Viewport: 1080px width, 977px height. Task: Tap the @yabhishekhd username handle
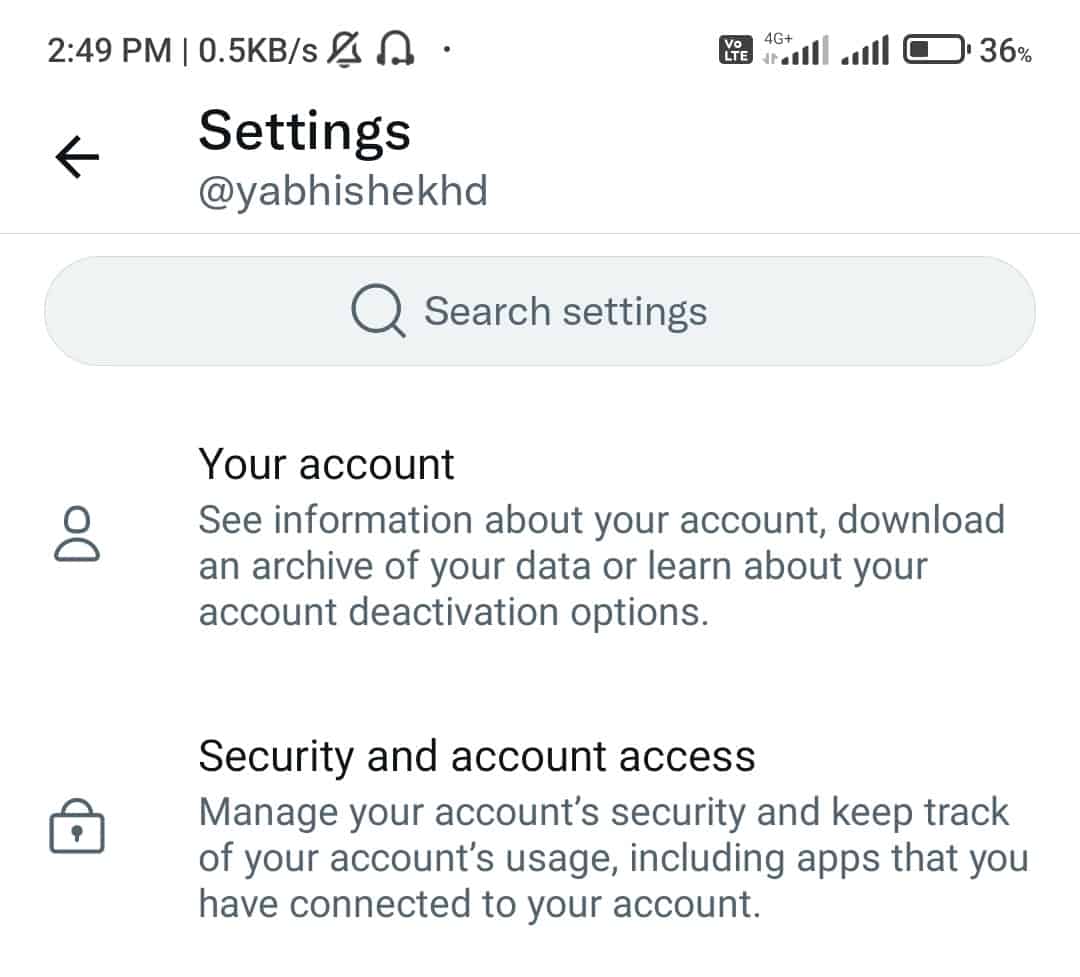(343, 190)
